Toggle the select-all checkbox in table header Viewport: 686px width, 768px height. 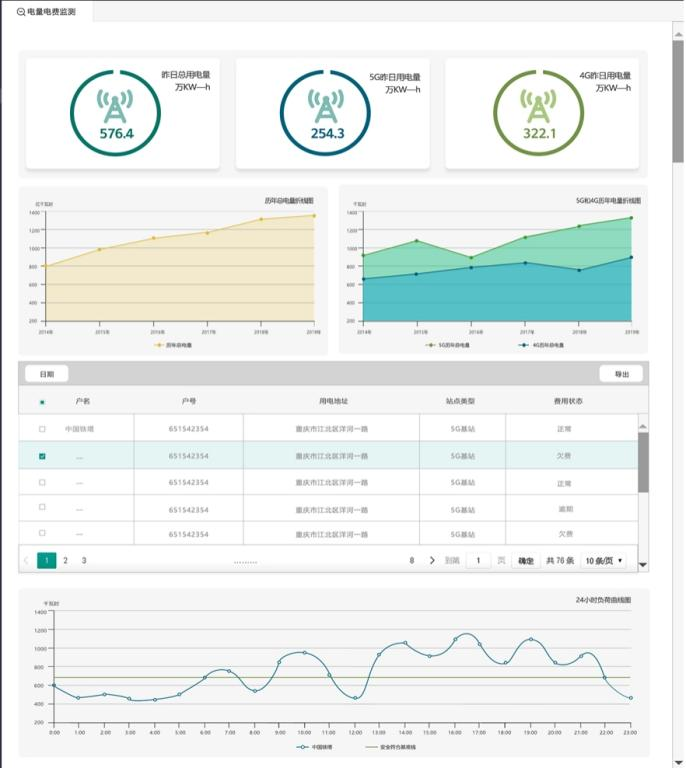point(42,402)
